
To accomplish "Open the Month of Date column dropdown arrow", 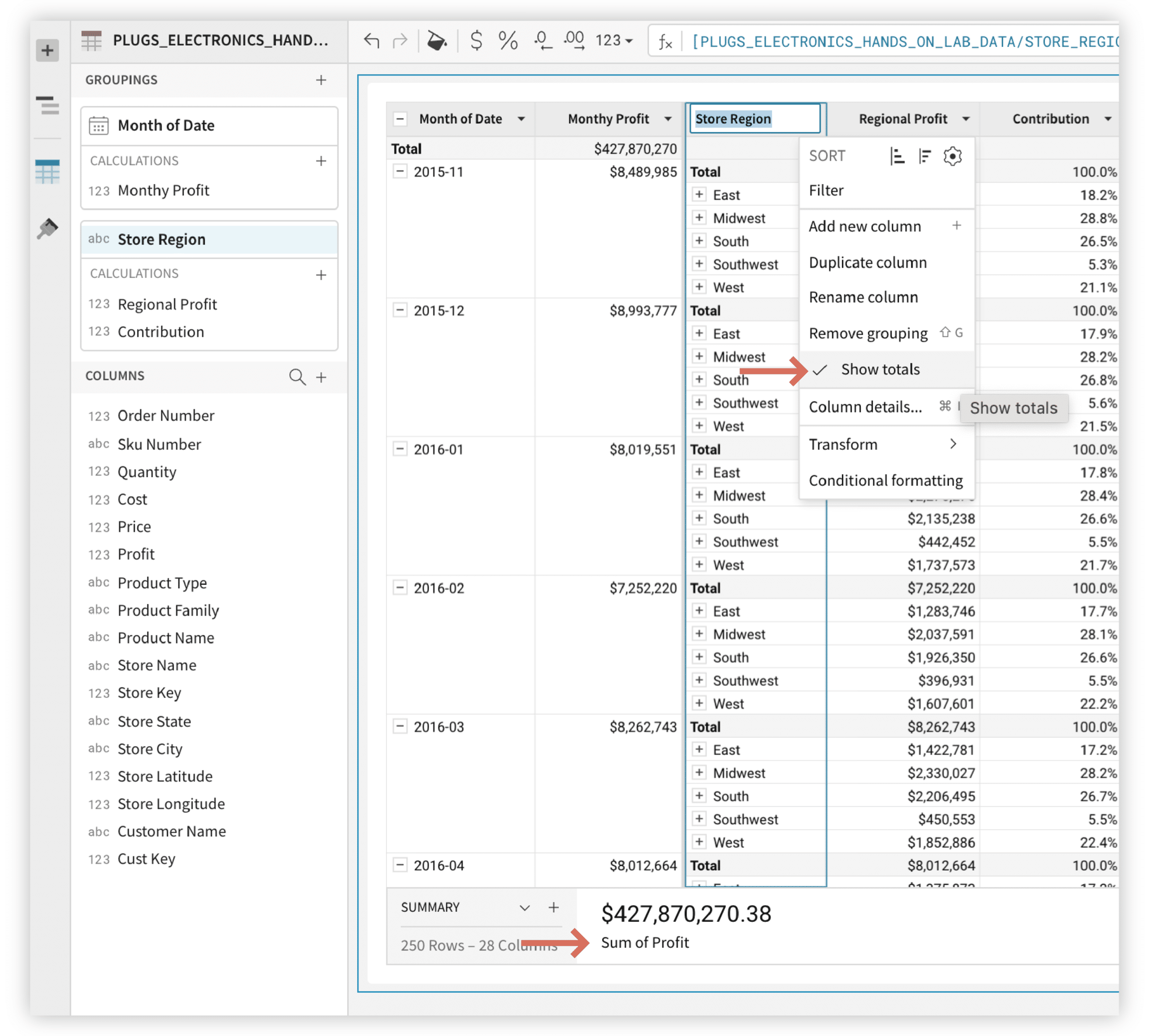I will [x=521, y=119].
